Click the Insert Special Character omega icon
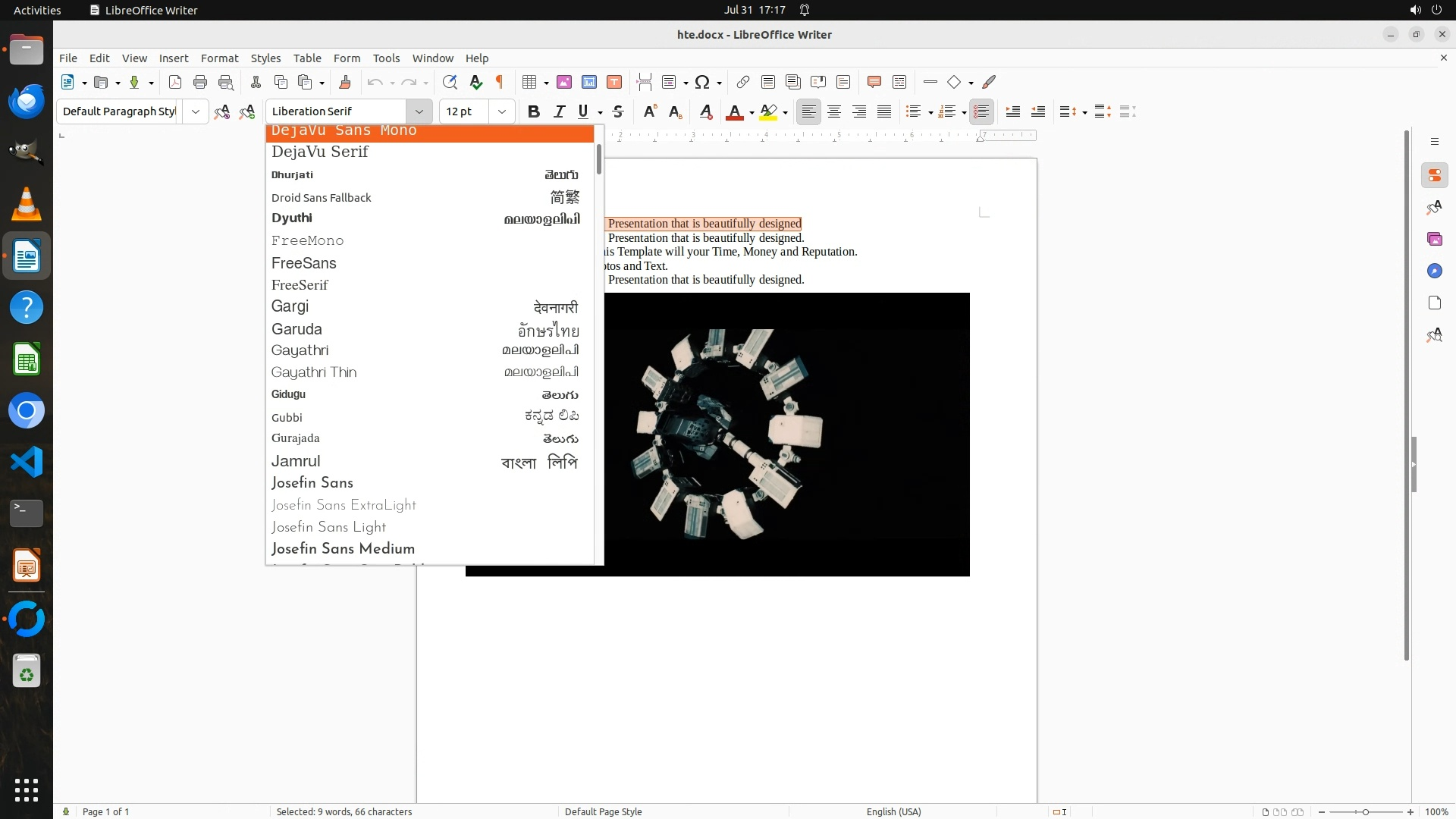The image size is (1456, 819). (x=702, y=82)
